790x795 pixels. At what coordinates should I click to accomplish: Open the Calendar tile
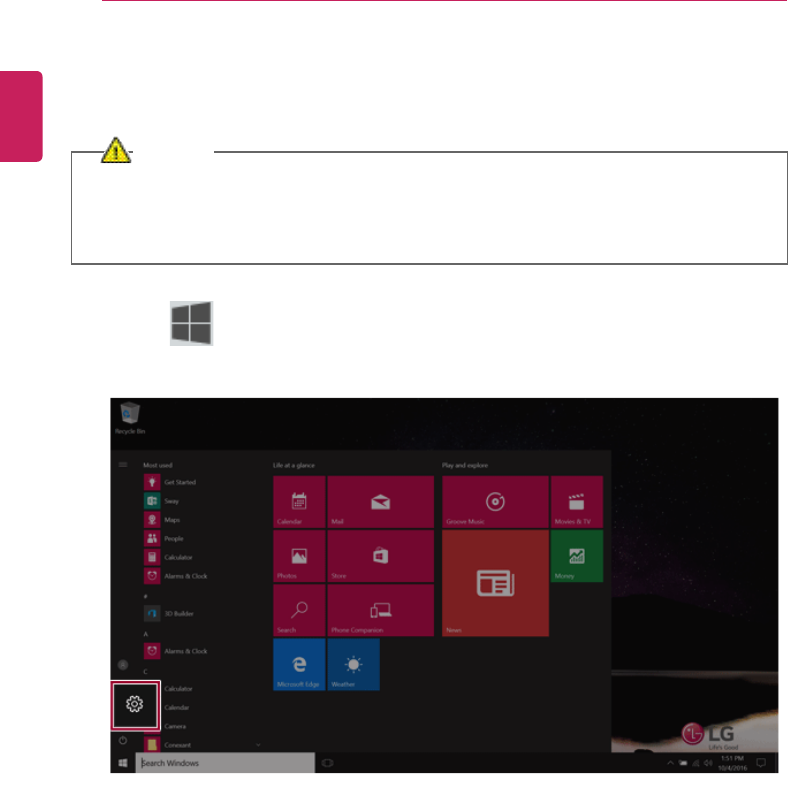[x=299, y=501]
